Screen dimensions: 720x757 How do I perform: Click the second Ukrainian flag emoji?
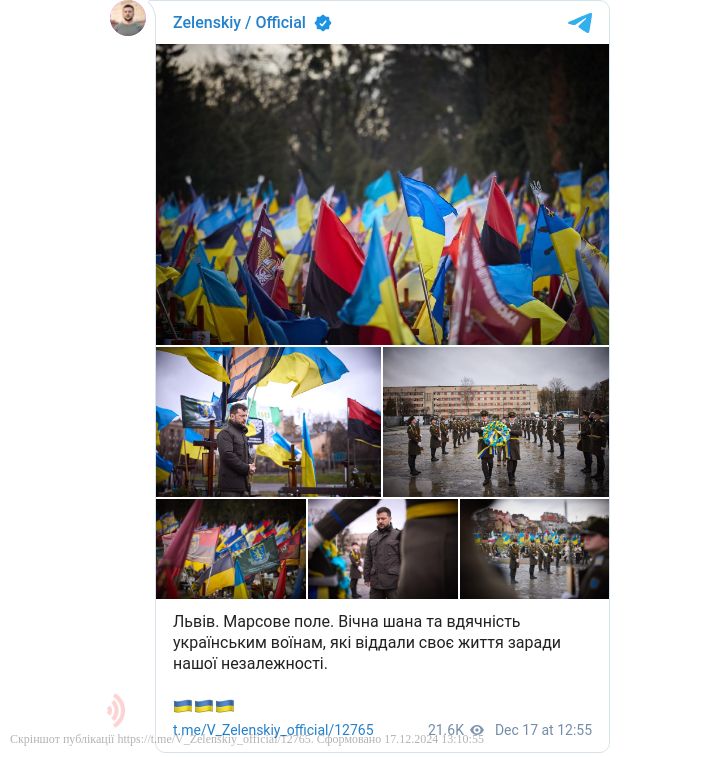pos(204,706)
